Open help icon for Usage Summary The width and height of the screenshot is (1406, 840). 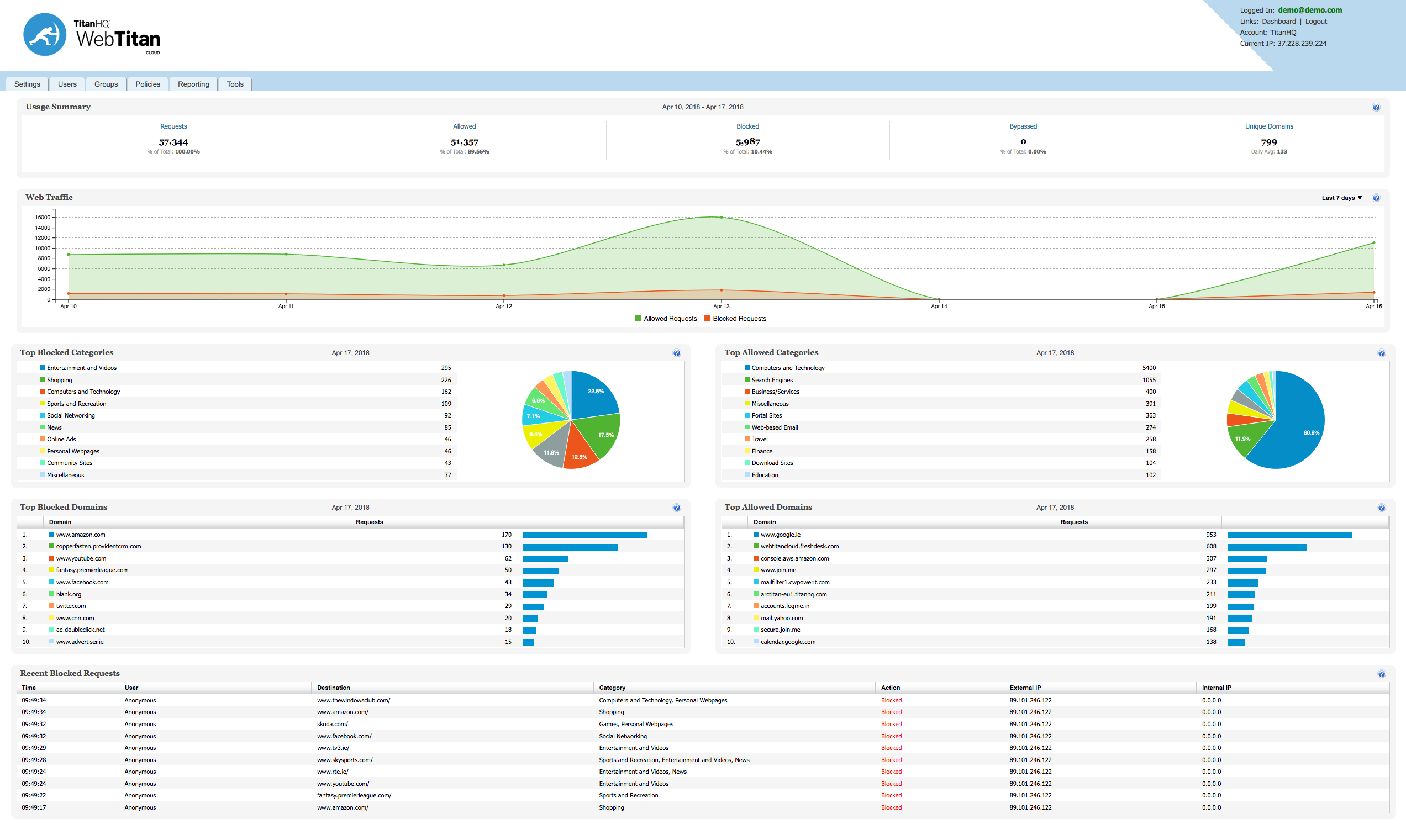point(1376,108)
